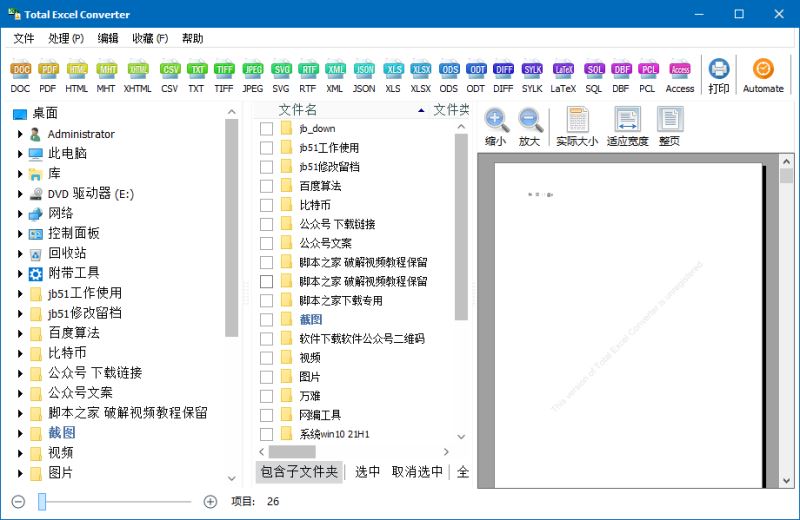Open the 帮助 menu
This screenshot has height=520, width=800.
click(x=192, y=39)
